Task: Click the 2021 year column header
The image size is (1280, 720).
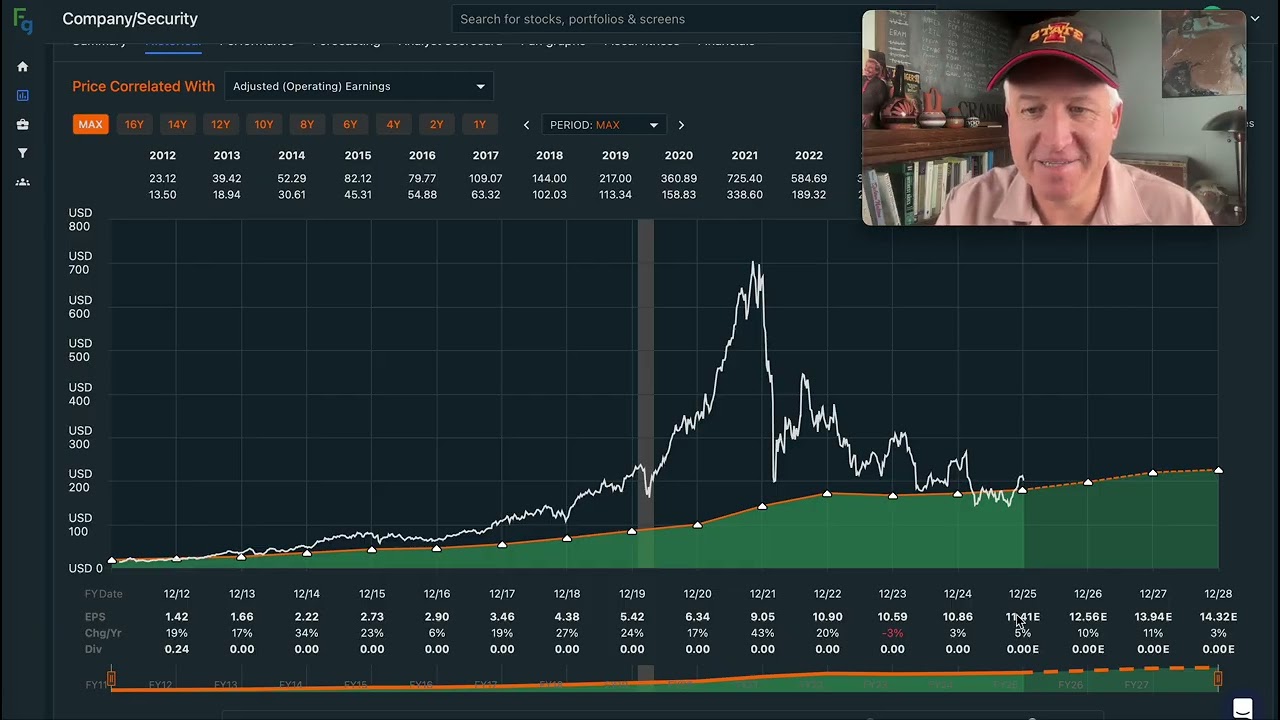Action: click(744, 155)
